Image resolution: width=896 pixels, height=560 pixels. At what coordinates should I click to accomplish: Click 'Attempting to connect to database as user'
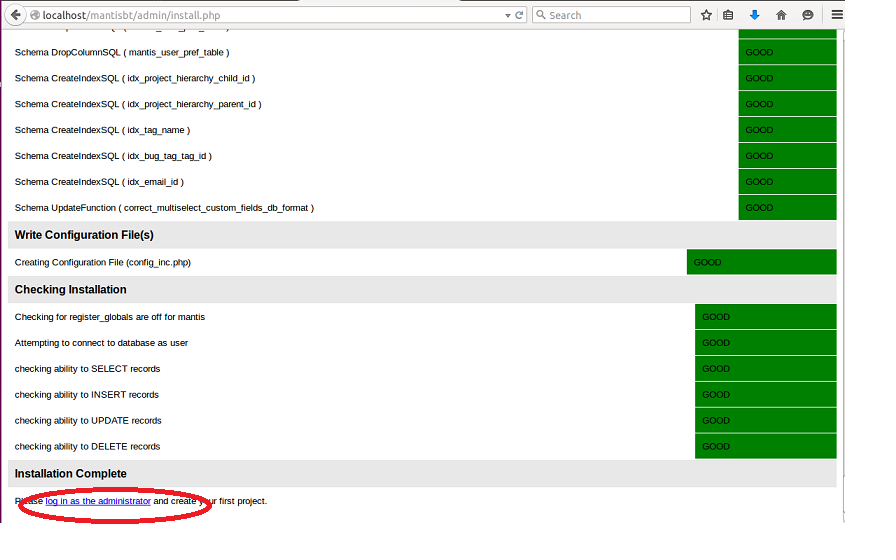(x=101, y=343)
